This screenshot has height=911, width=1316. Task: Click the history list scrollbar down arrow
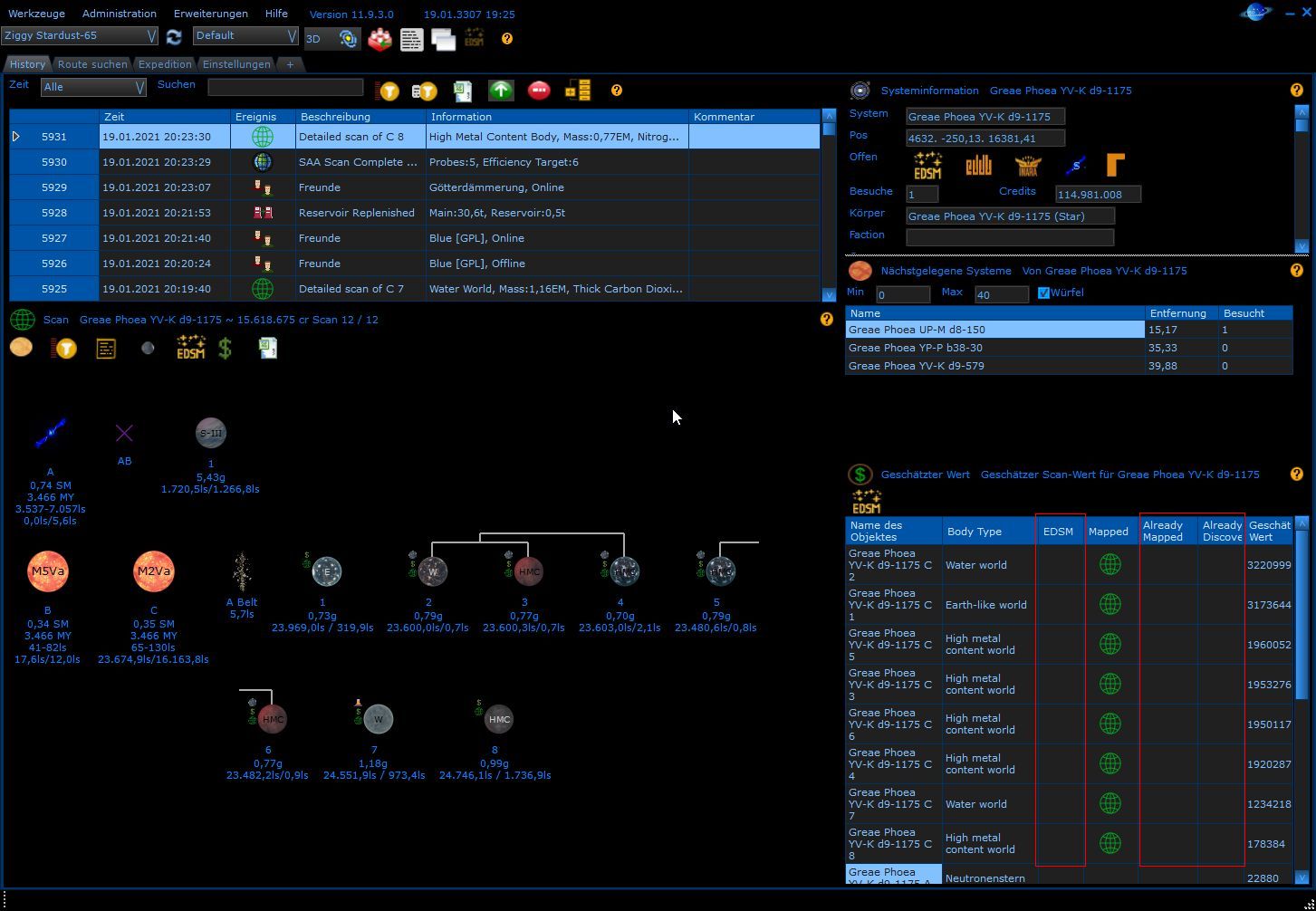[x=829, y=295]
